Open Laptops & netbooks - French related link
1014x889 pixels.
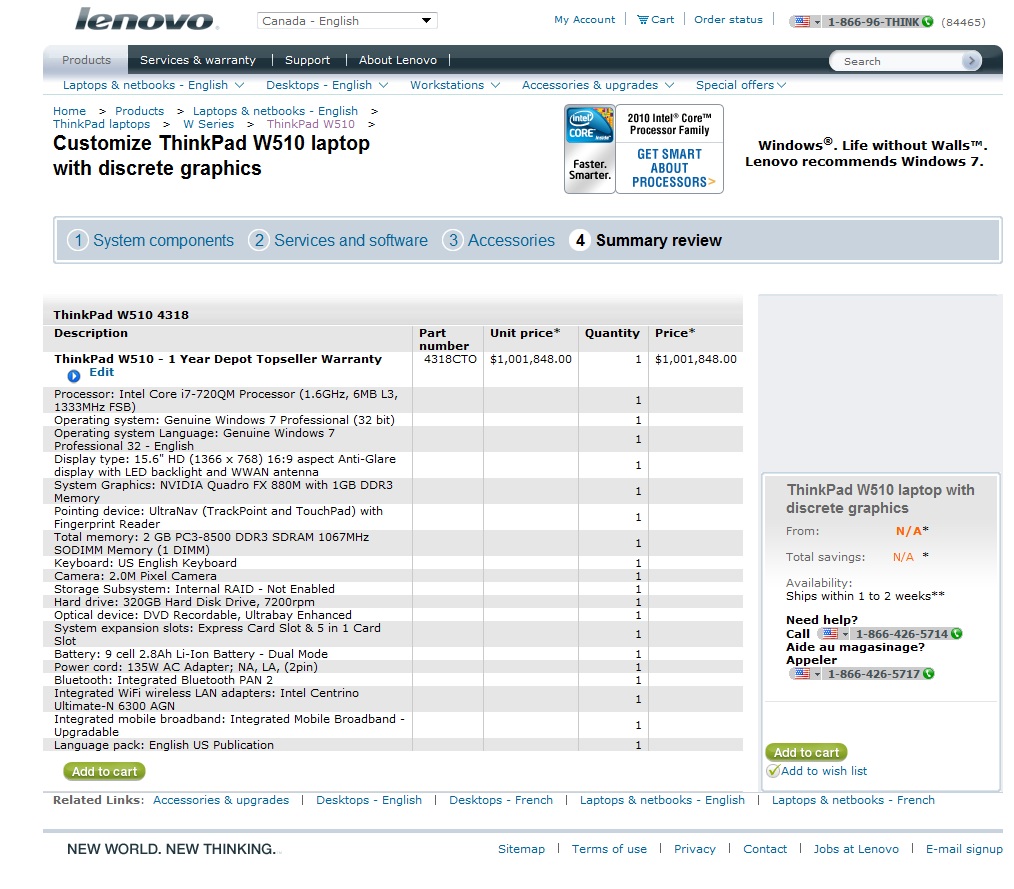(853, 800)
